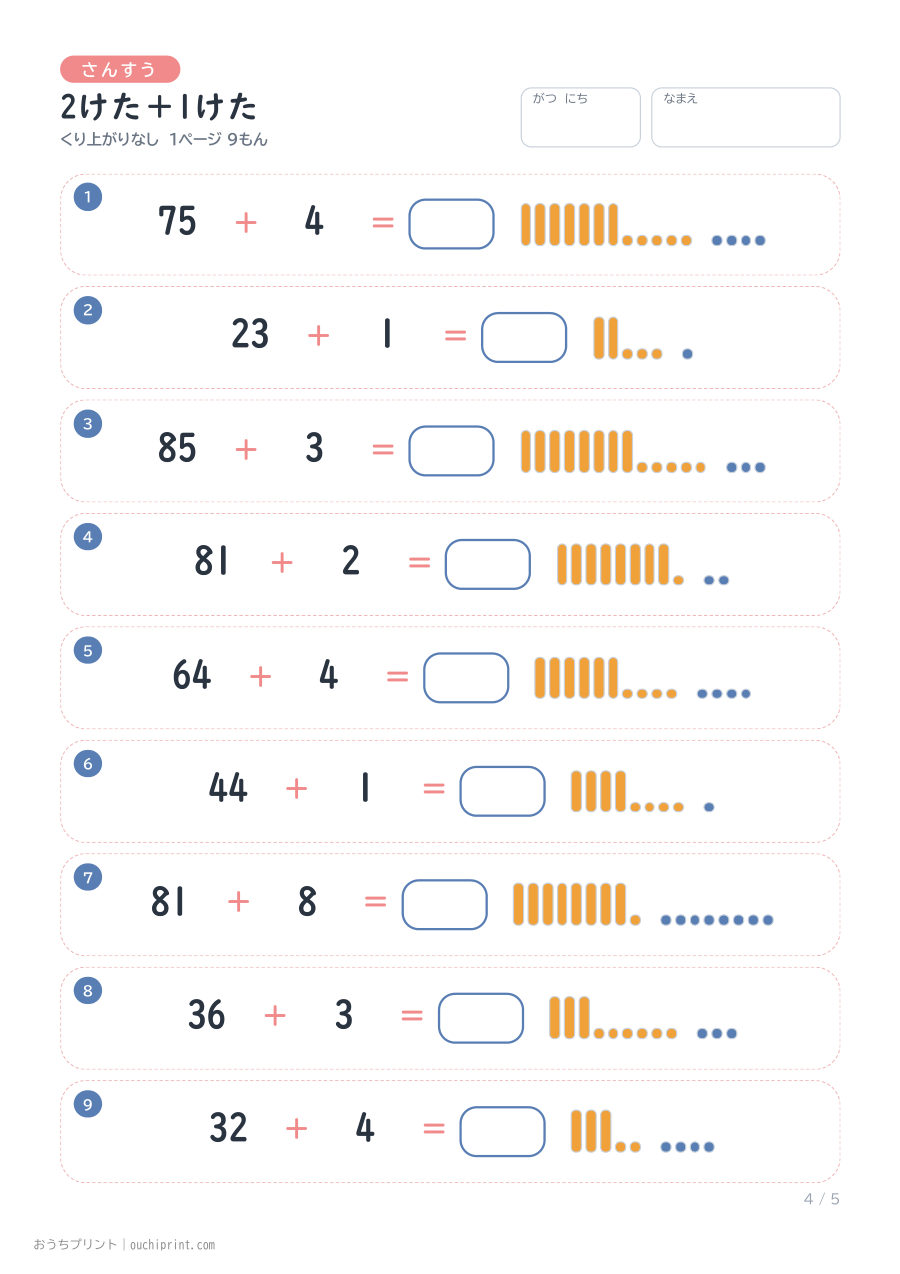
Task: Click the answer box for 85 + 3
Action: click(451, 451)
